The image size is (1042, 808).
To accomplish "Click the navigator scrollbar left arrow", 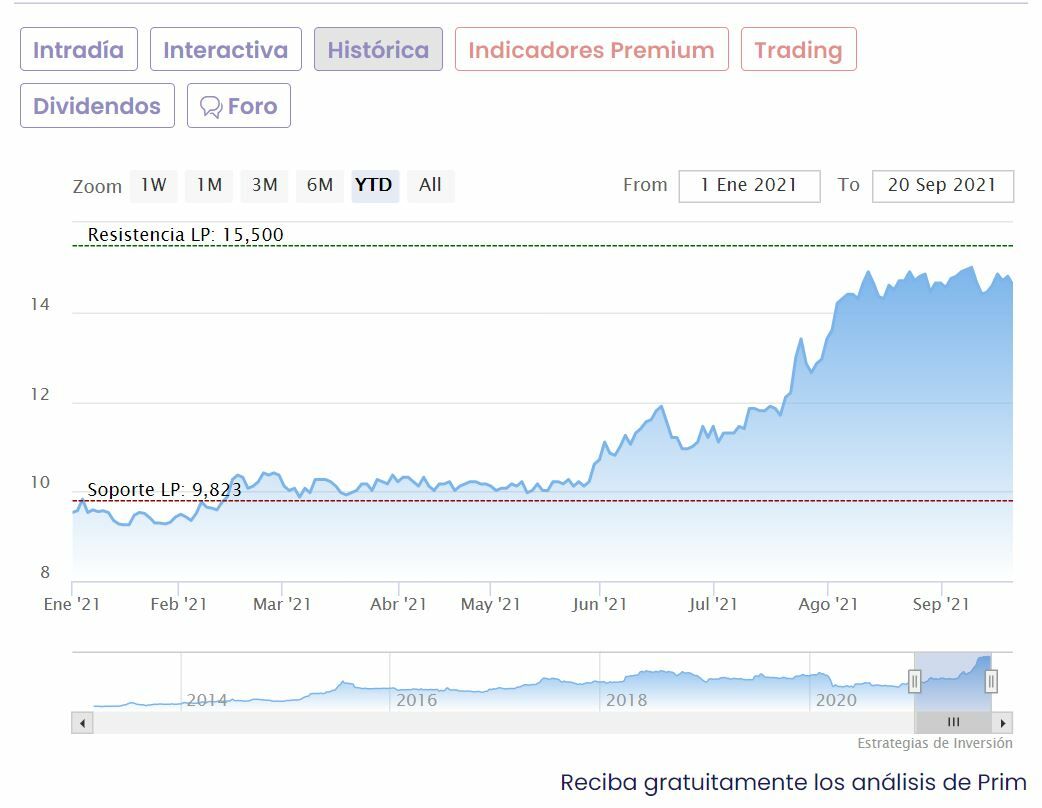I will coord(82,722).
